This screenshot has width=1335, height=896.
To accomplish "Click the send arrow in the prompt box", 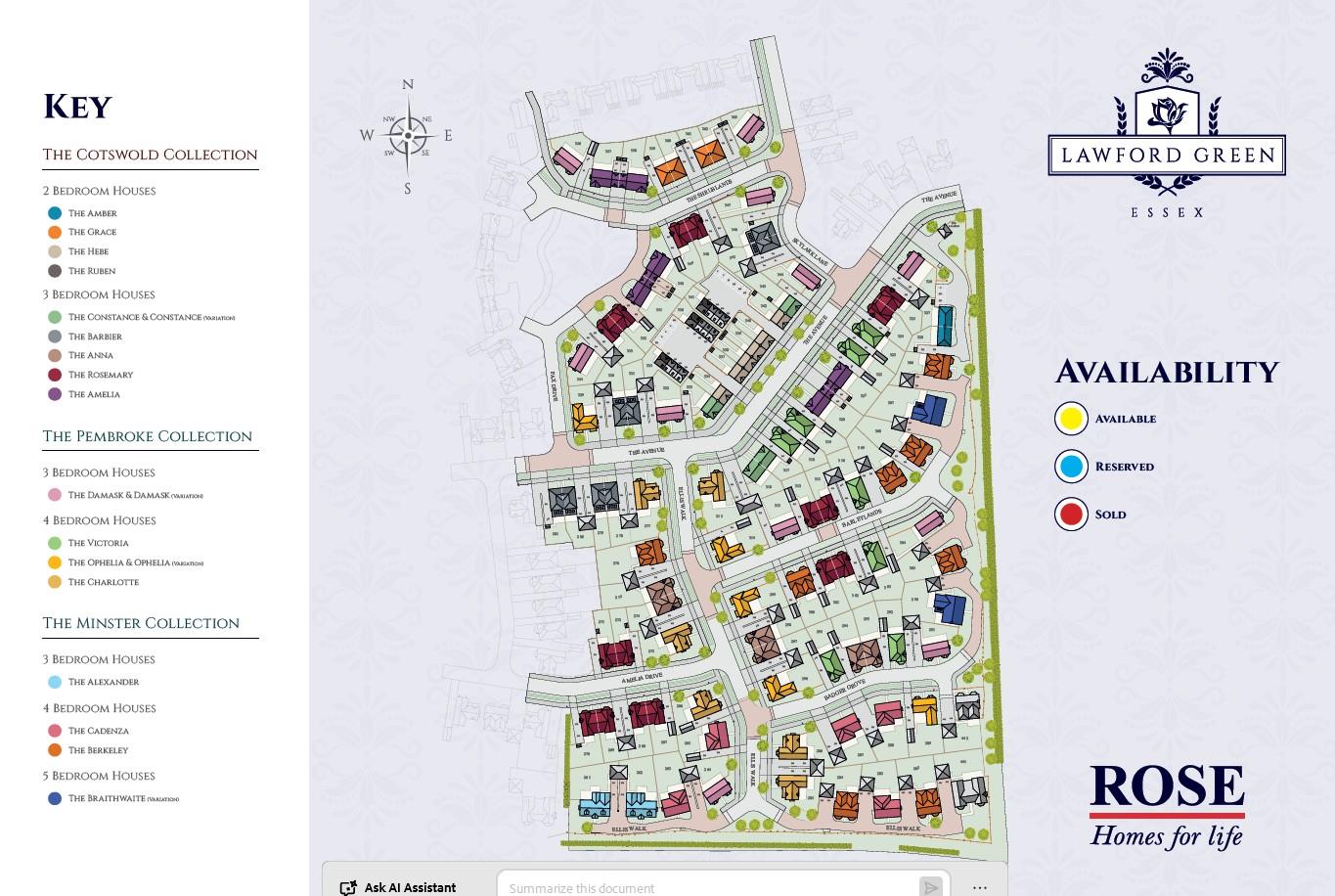I will tap(929, 886).
